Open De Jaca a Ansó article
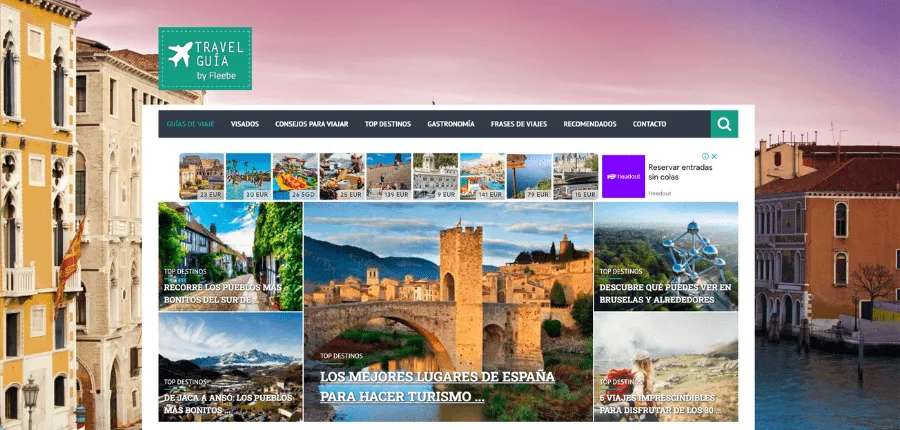The image size is (900, 430). [x=229, y=403]
